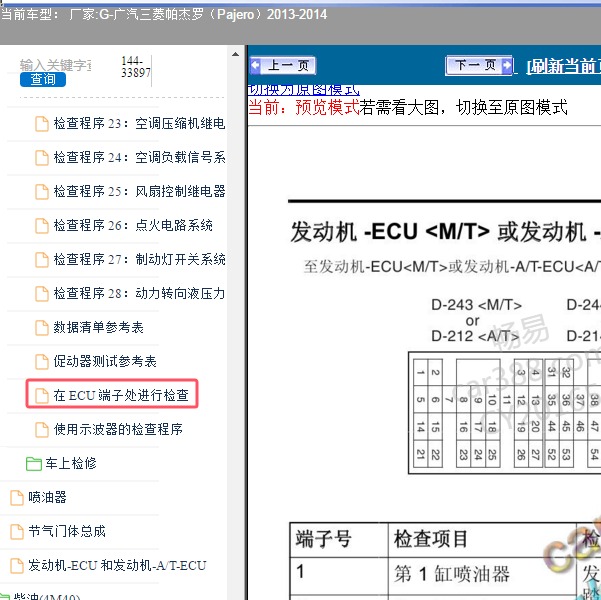Click page icon beside 促动器测试参考表

click(x=42, y=362)
